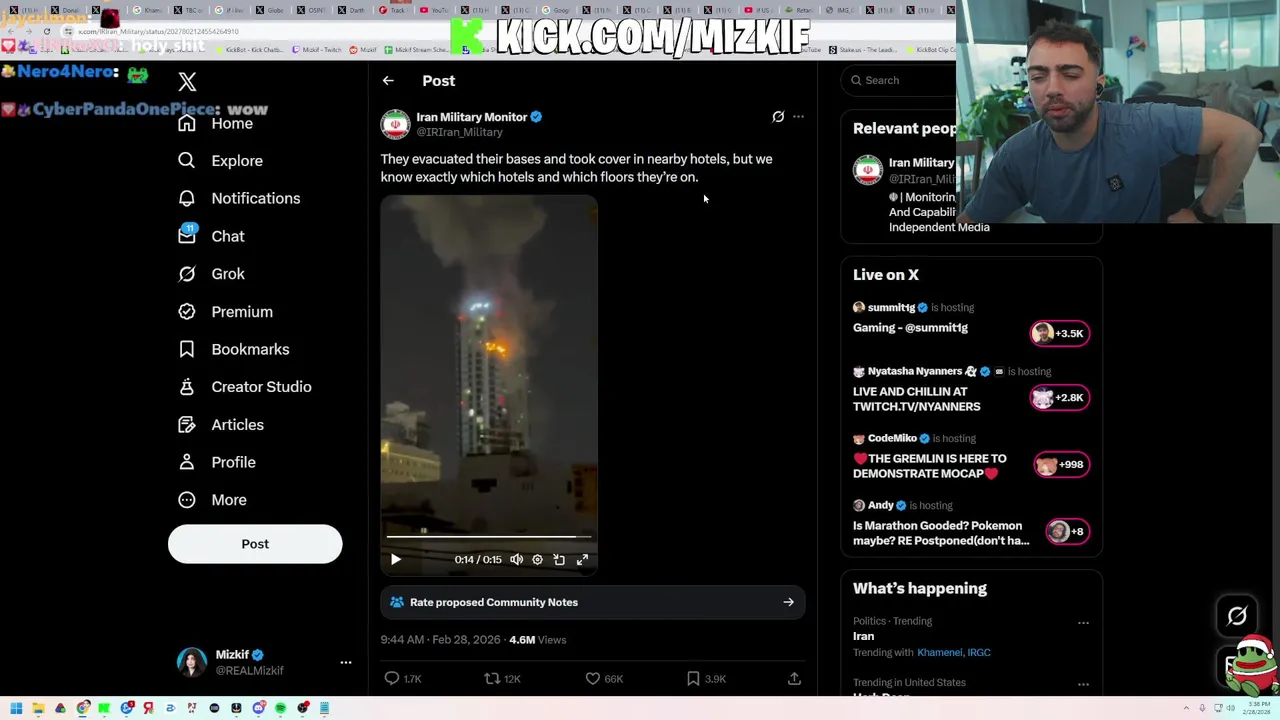Screen dimensions: 1280x720
Task: Open Spotify from the taskbar
Action: pos(280,708)
